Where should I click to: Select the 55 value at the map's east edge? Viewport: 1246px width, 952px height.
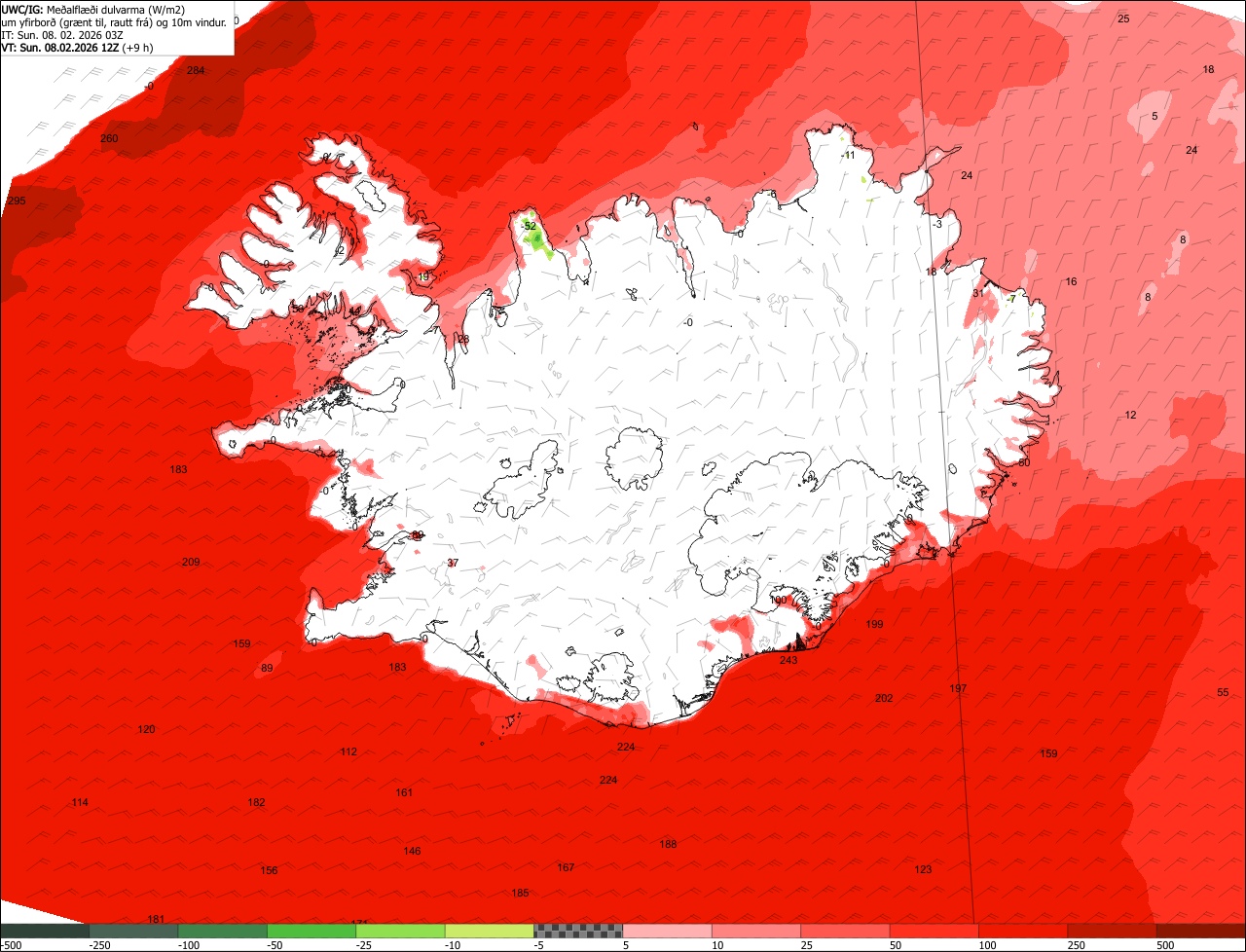(1223, 693)
